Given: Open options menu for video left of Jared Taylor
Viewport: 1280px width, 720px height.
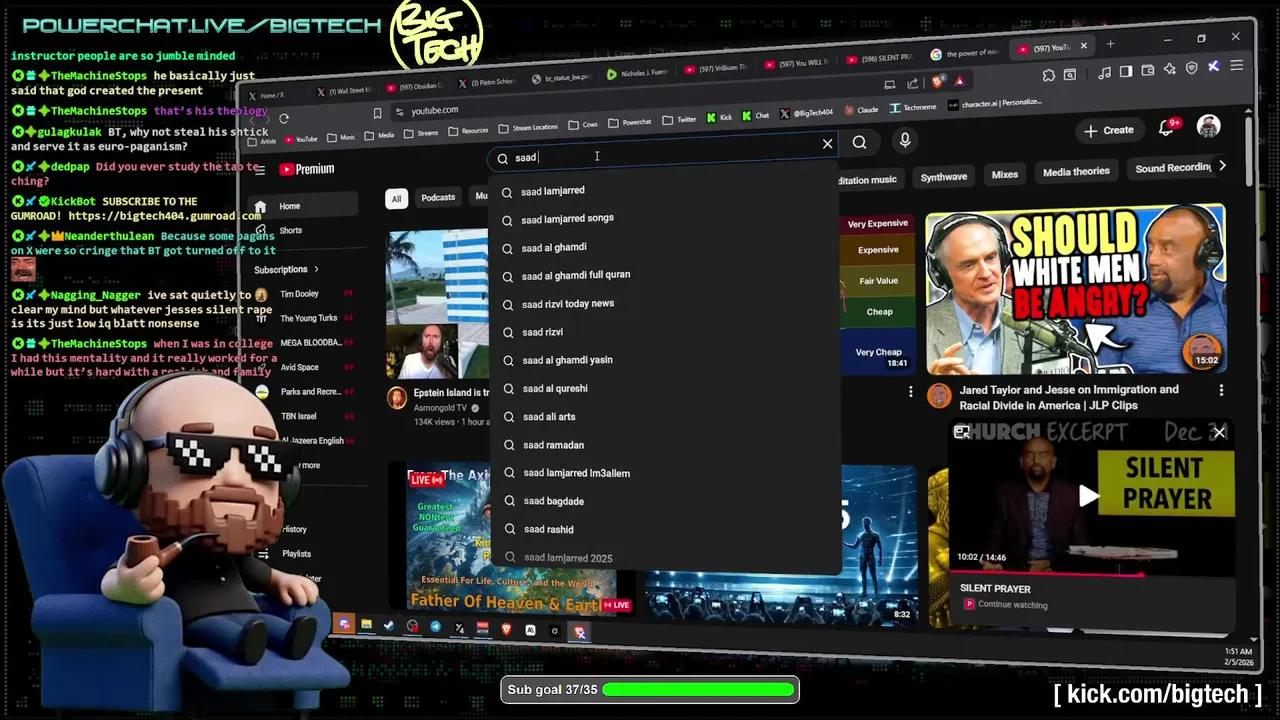Looking at the screenshot, I should coord(910,391).
